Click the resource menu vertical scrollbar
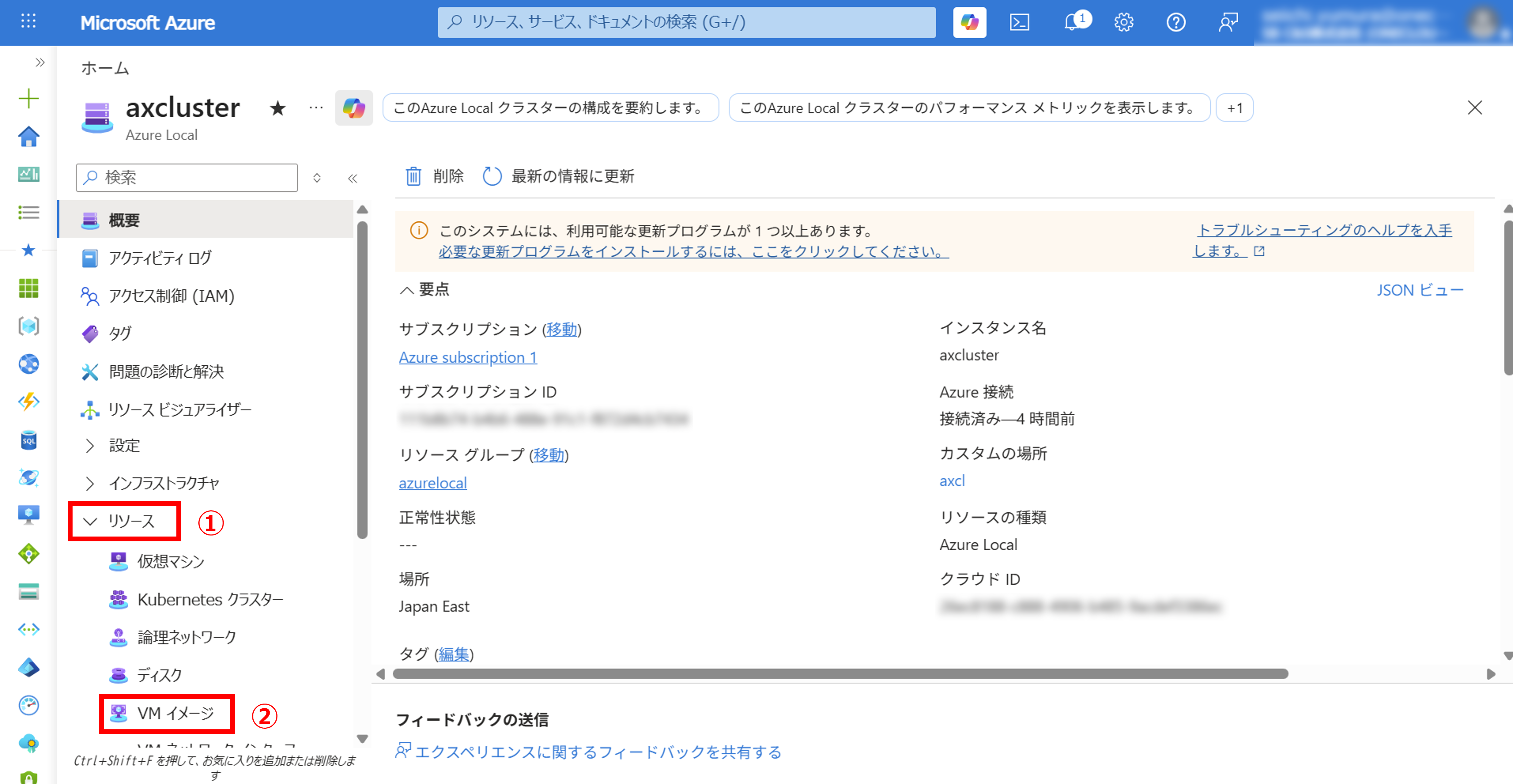1513x784 pixels. click(362, 380)
